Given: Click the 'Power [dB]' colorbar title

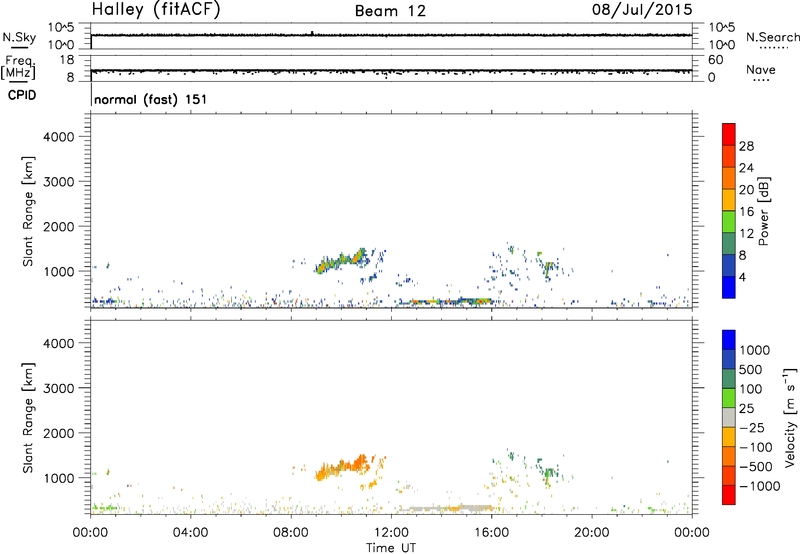Looking at the screenshot, I should pyautogui.click(x=763, y=212).
